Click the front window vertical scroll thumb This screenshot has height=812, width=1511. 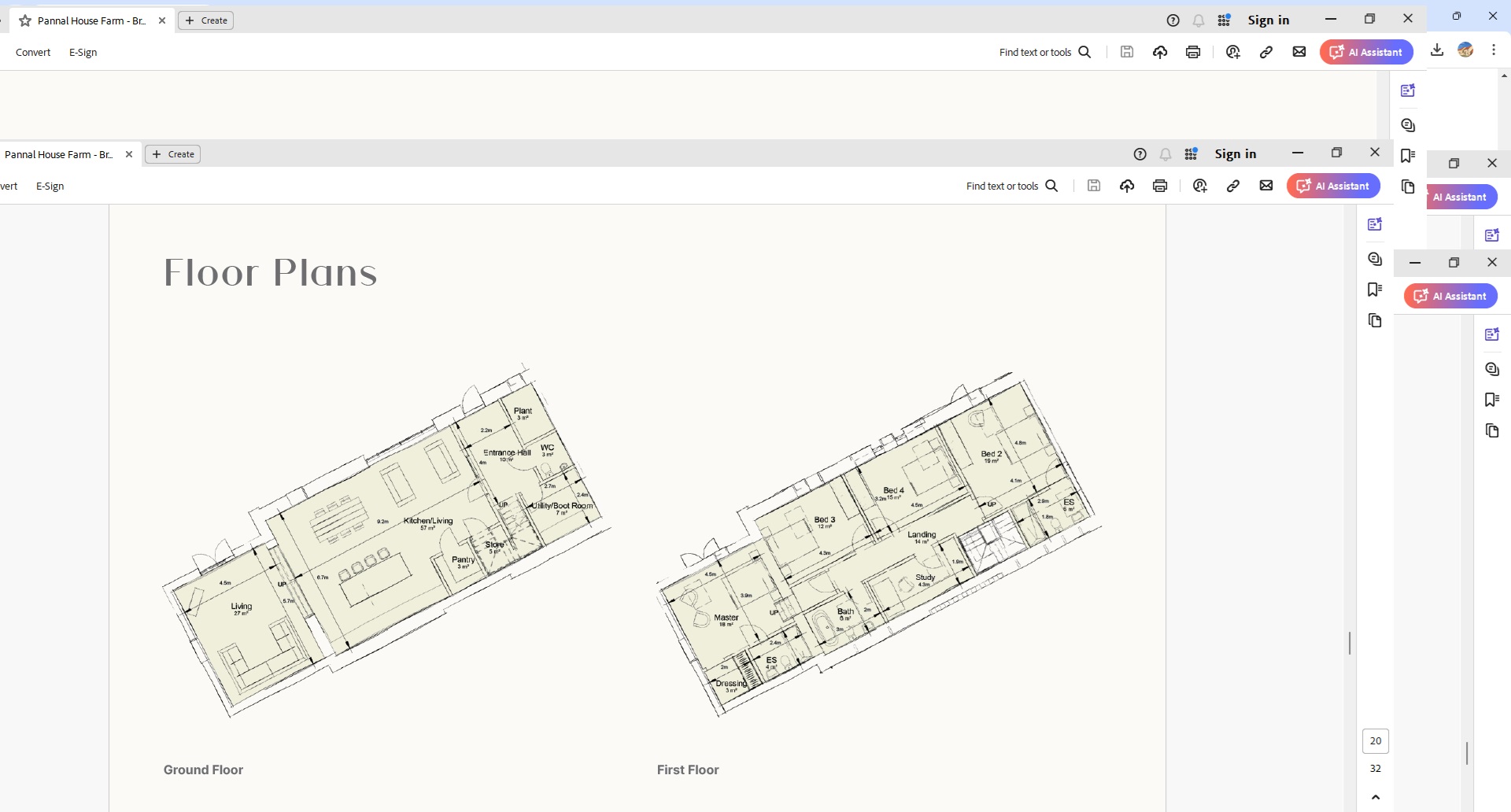(x=1350, y=643)
